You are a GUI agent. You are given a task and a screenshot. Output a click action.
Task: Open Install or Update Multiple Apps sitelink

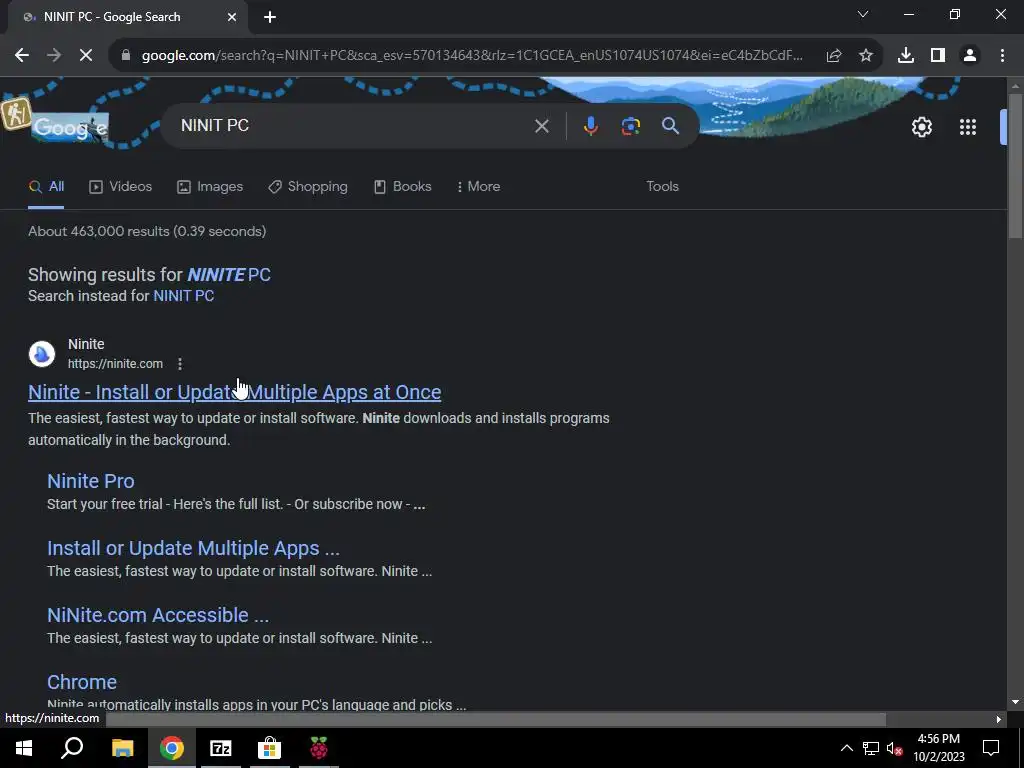pyautogui.click(x=193, y=548)
